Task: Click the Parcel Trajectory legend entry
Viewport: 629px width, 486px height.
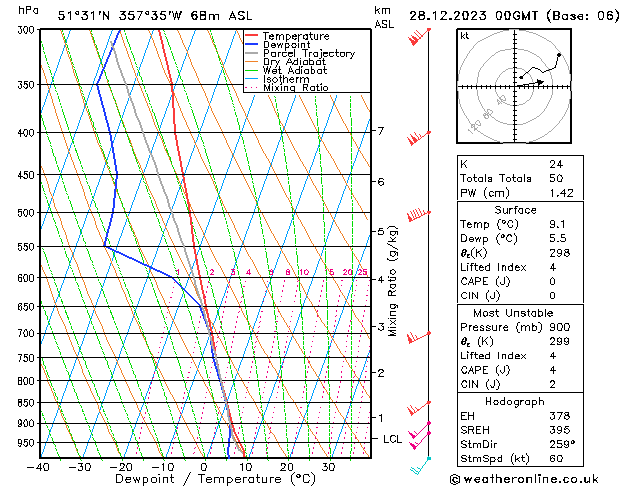Action: click(300, 53)
